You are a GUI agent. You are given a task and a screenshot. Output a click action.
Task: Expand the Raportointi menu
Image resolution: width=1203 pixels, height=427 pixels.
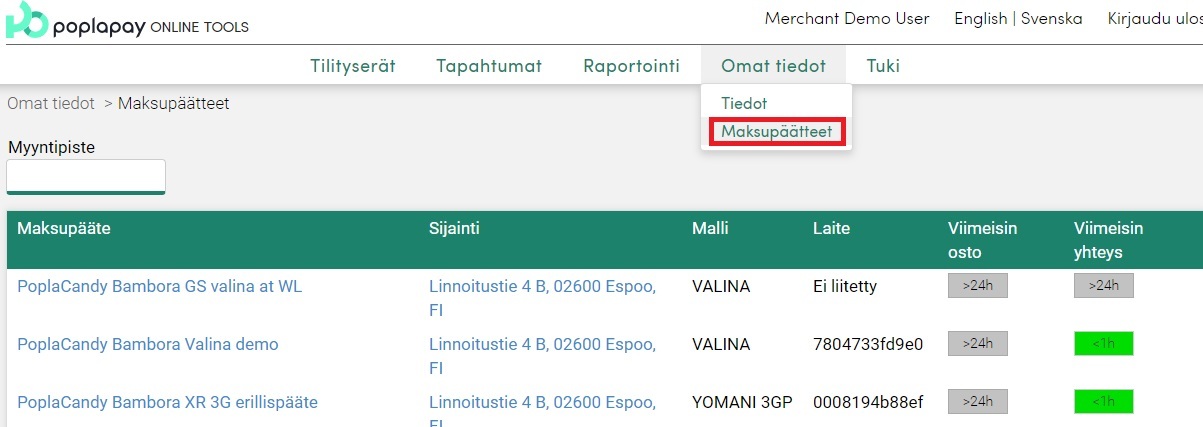(631, 66)
